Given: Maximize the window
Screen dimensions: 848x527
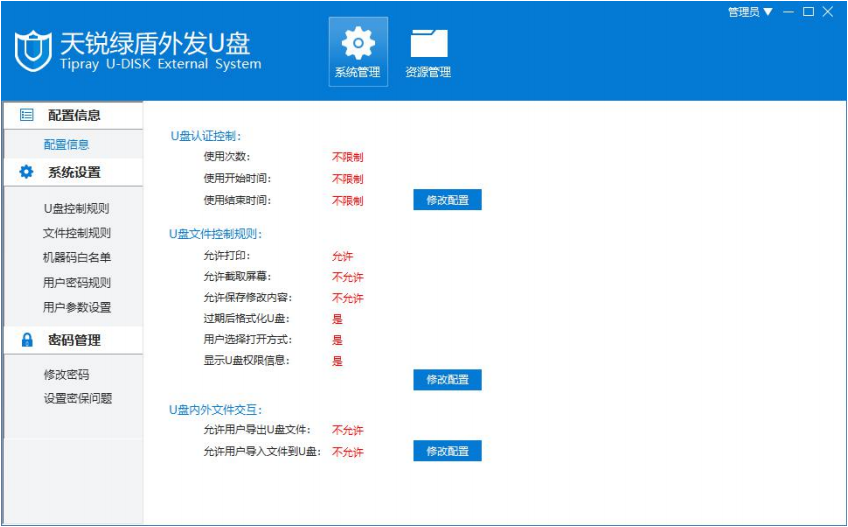Looking at the screenshot, I should pos(809,12).
